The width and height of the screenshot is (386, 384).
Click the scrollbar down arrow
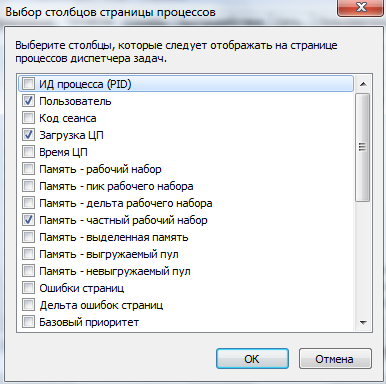[363, 322]
